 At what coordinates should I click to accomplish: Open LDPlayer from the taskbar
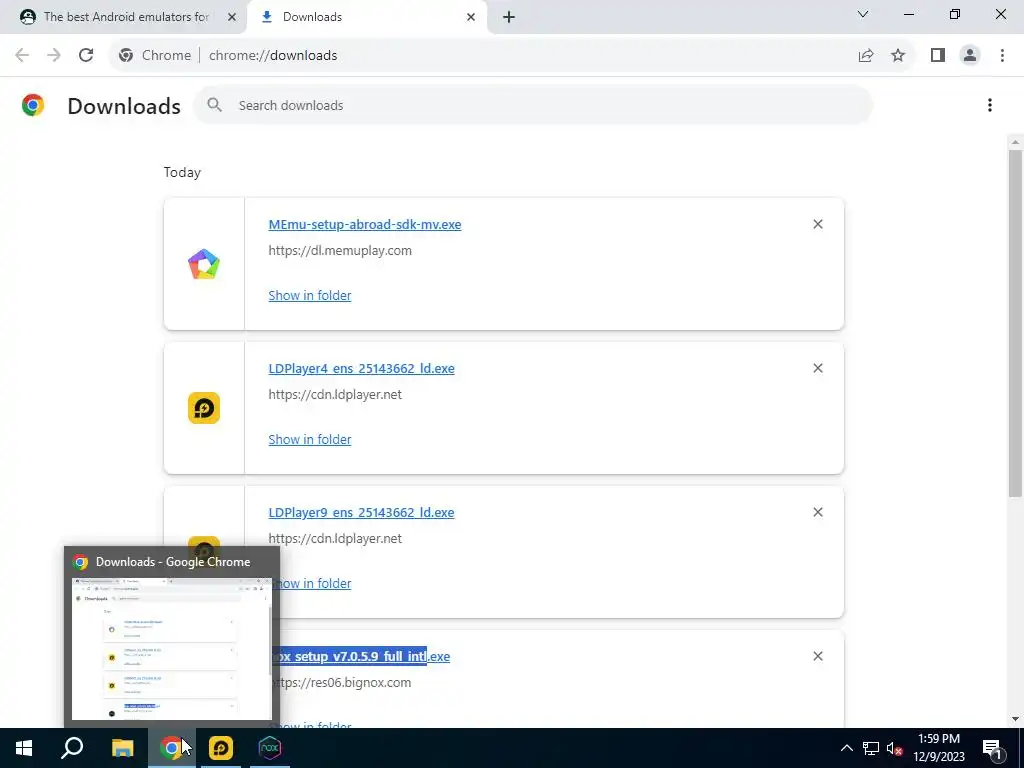221,748
